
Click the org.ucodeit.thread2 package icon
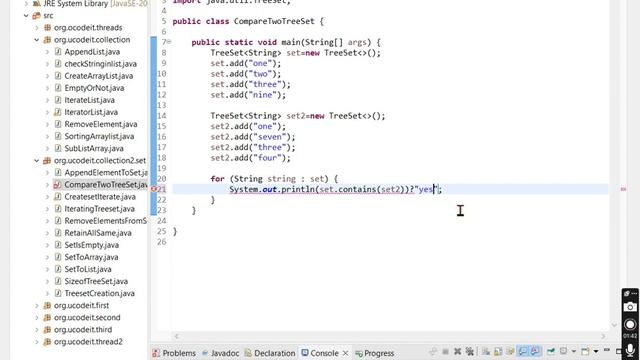click(47, 342)
